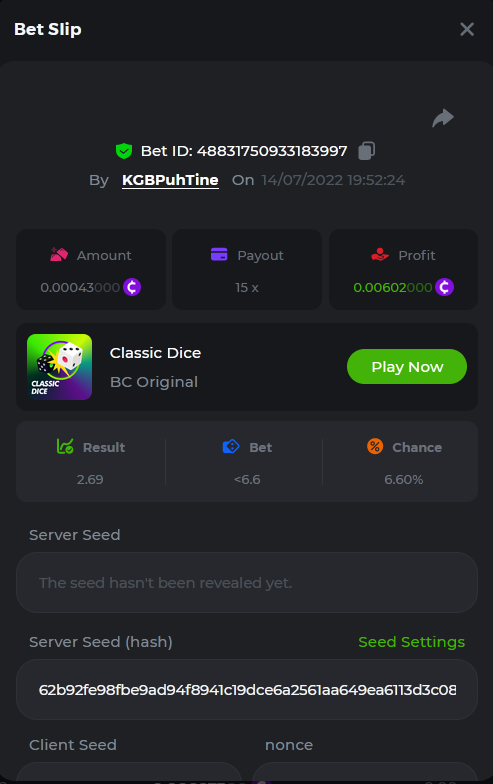Click the Classic Dice game thumbnail
The image size is (493, 784).
(60, 366)
